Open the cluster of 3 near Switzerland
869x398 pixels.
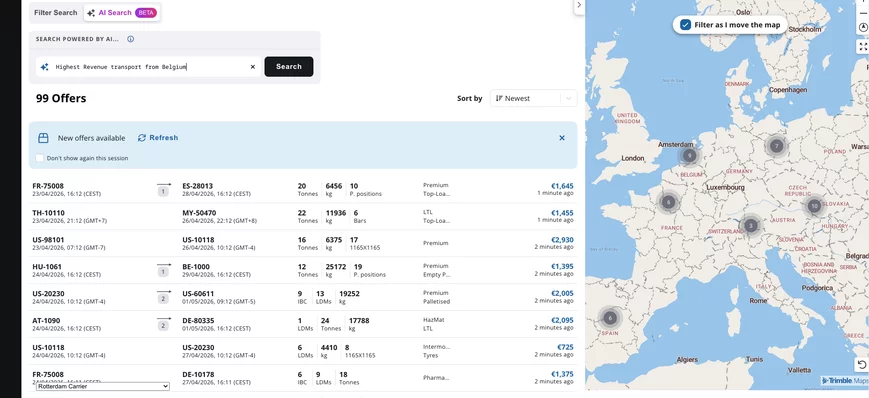coord(750,226)
